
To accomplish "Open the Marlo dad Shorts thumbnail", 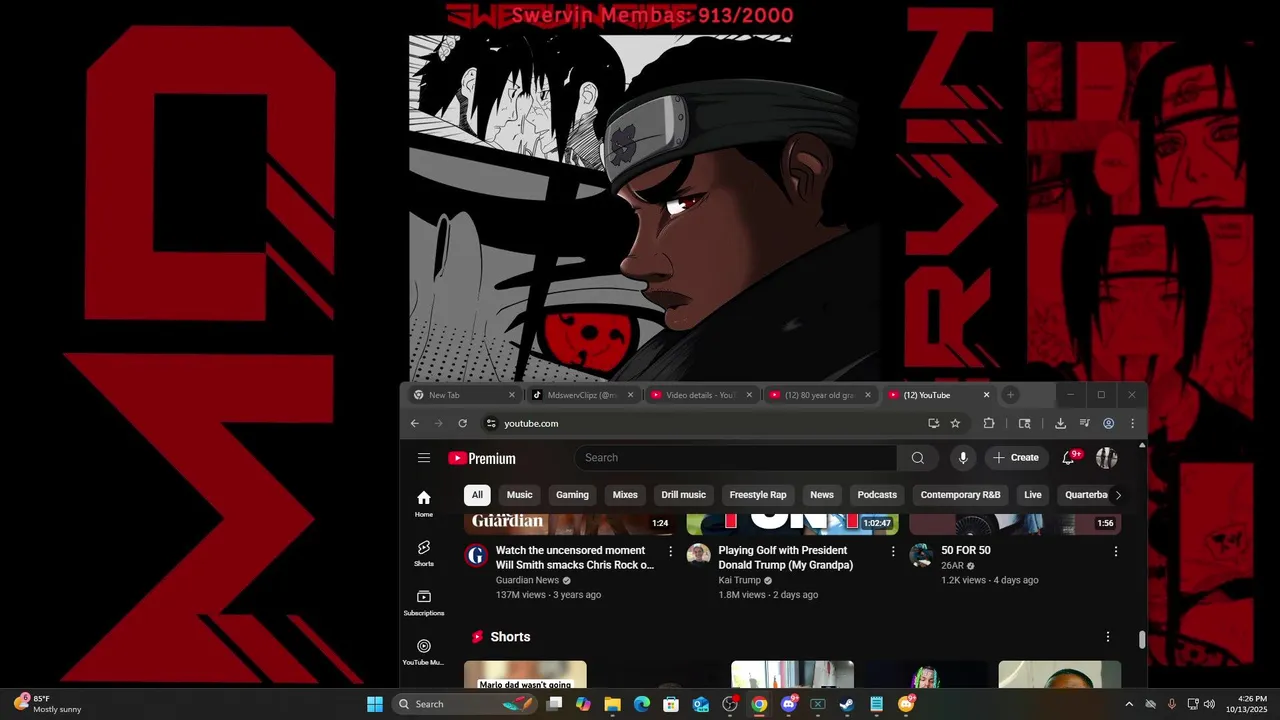I will click(x=525, y=674).
